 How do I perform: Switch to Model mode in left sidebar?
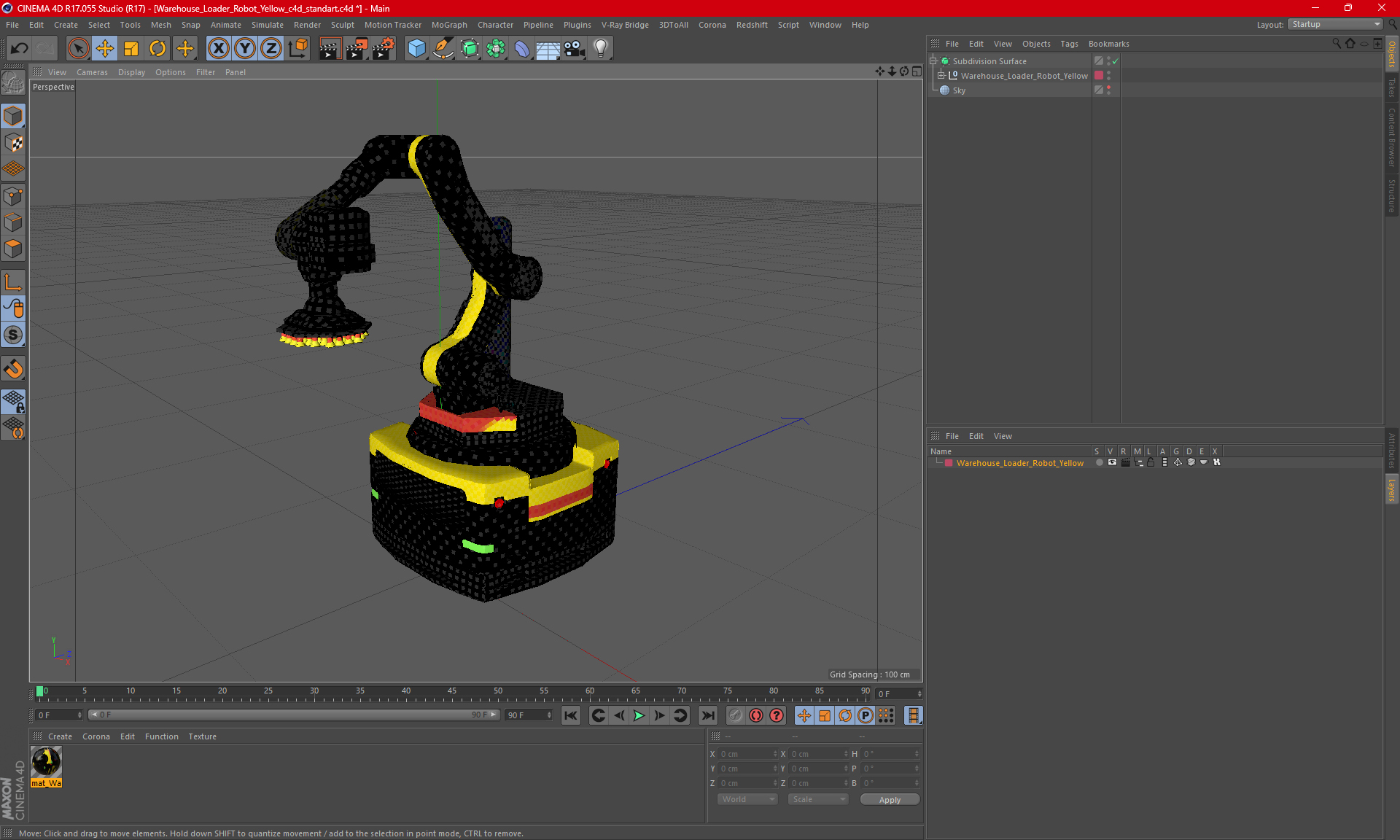coord(13,116)
